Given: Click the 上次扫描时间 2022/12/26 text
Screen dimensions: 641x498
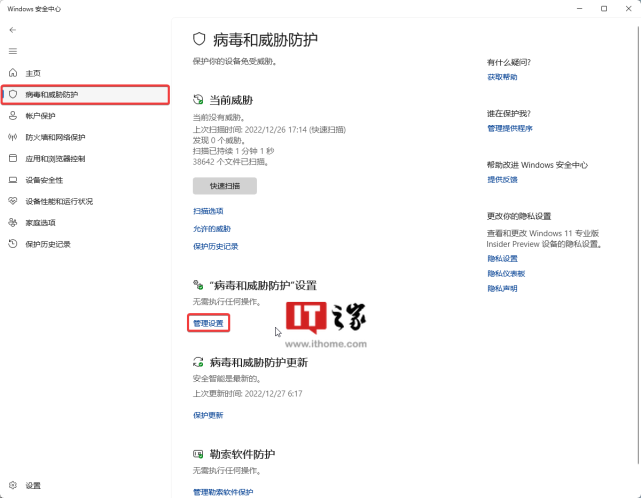Looking at the screenshot, I should (269, 130).
